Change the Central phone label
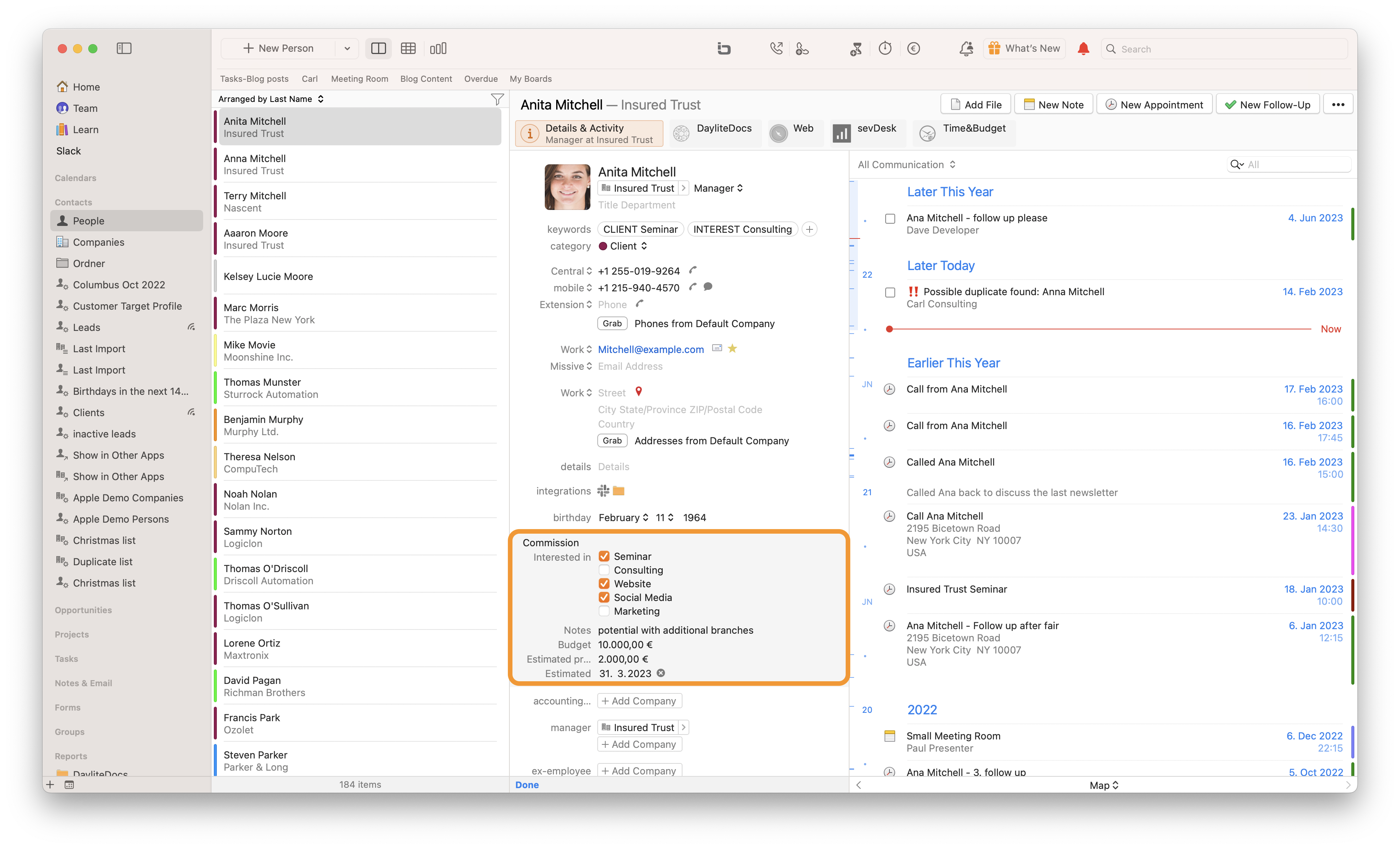 571,271
